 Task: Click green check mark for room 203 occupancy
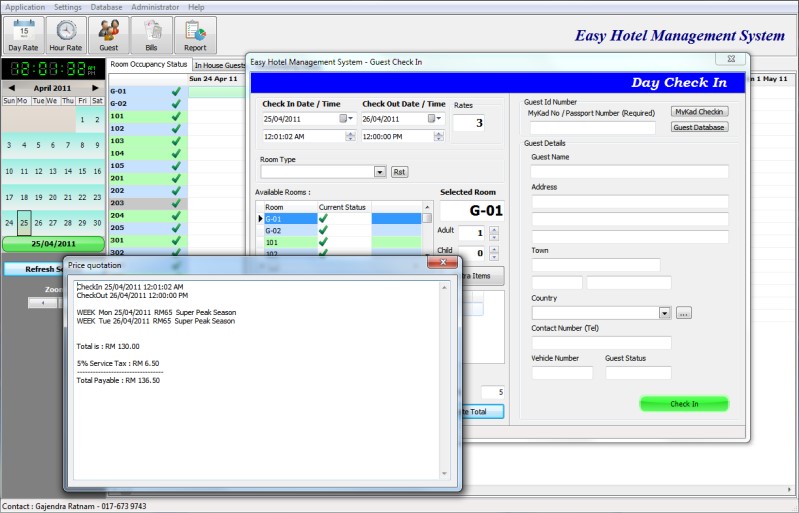click(x=176, y=203)
